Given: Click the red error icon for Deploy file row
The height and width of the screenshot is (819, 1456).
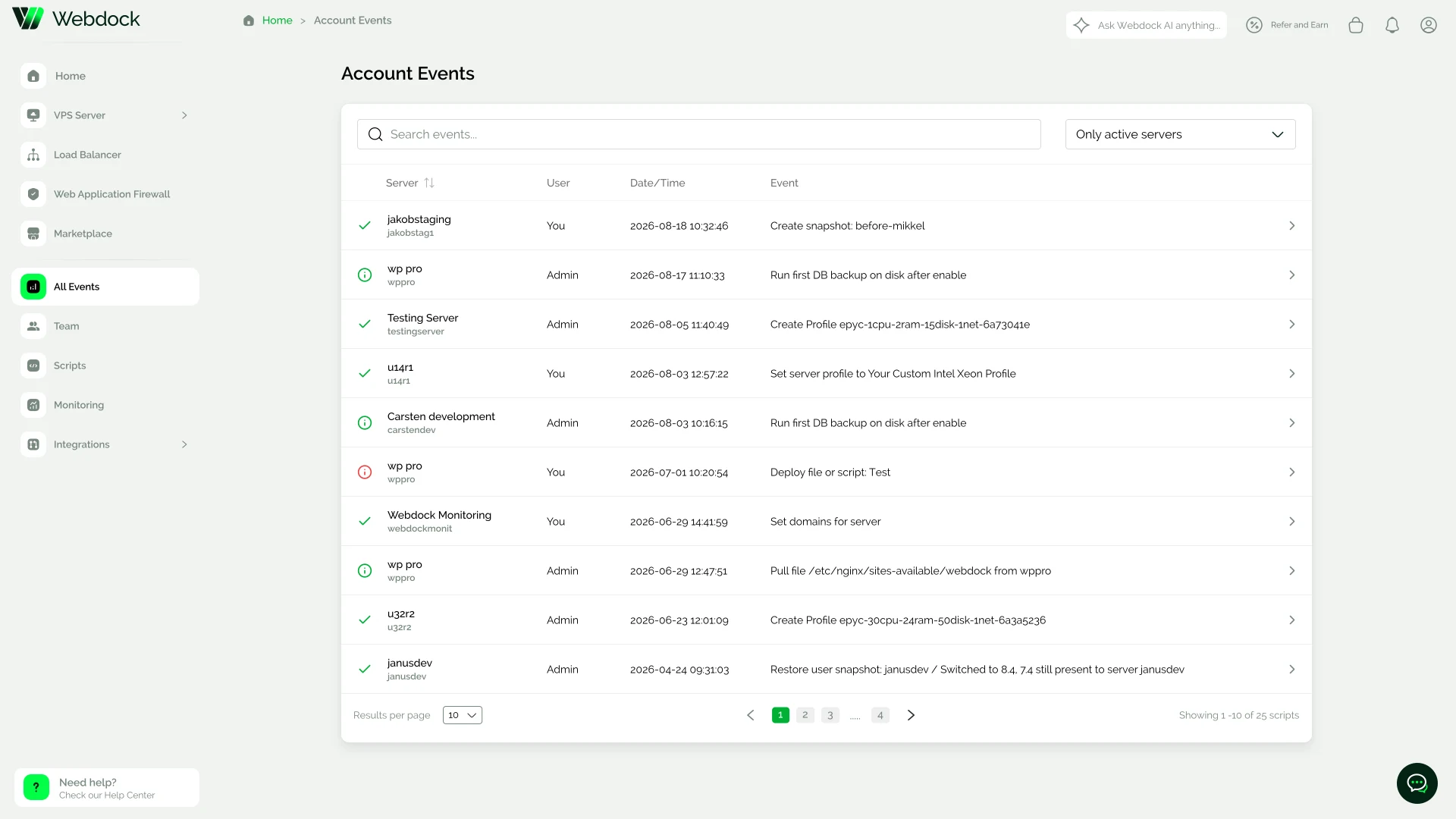Looking at the screenshot, I should click(x=365, y=472).
